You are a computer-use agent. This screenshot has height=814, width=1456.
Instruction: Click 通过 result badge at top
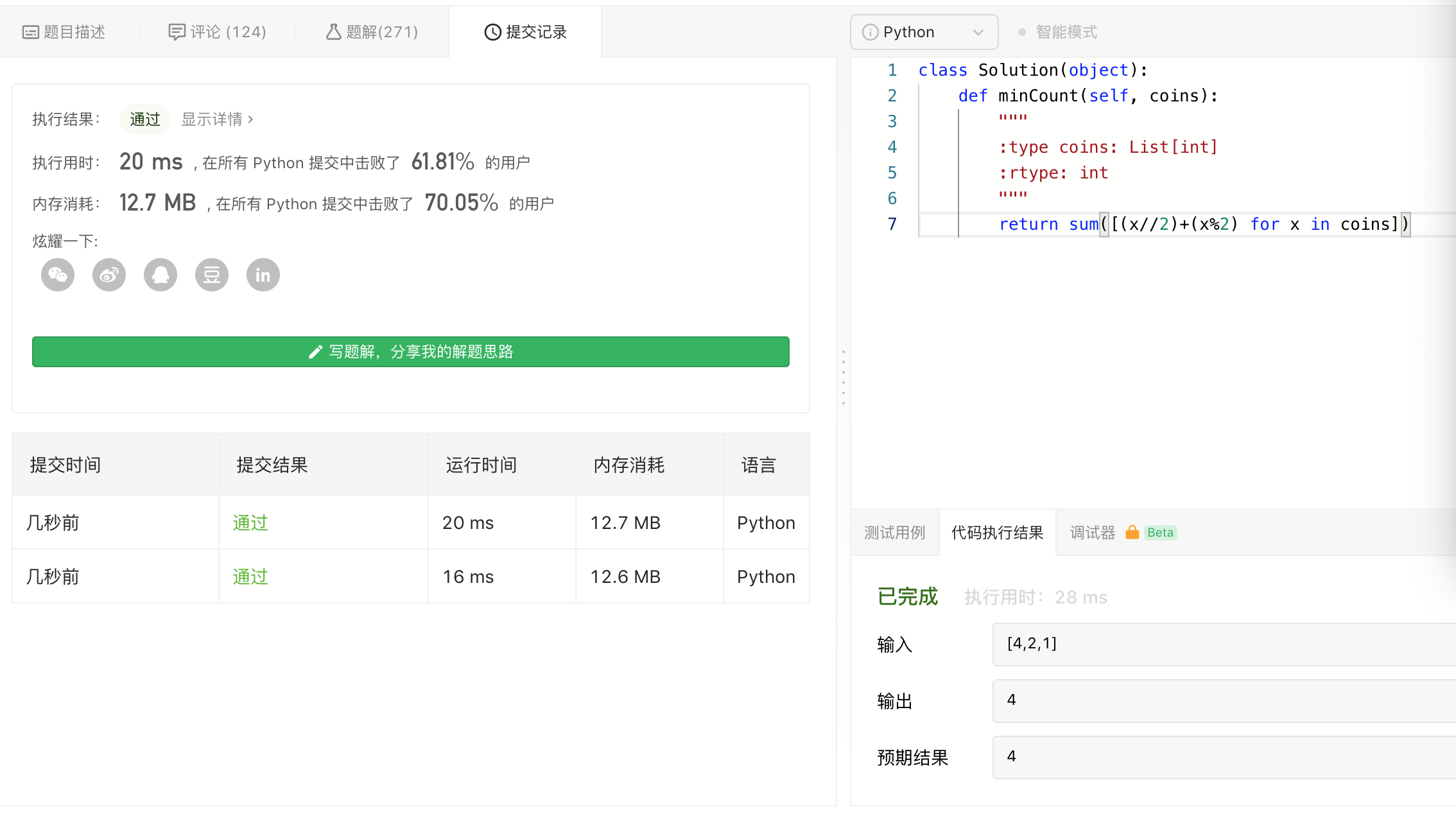[144, 119]
